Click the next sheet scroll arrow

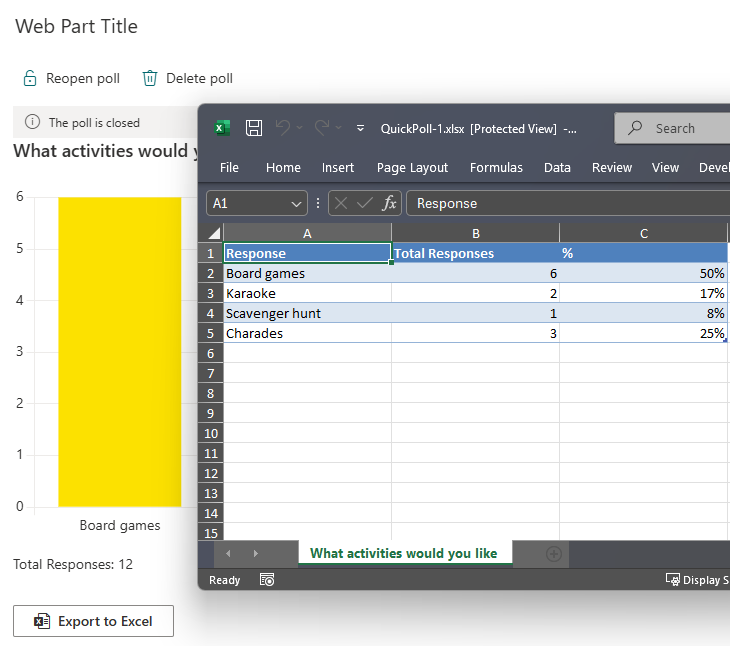pyautogui.click(x=256, y=553)
